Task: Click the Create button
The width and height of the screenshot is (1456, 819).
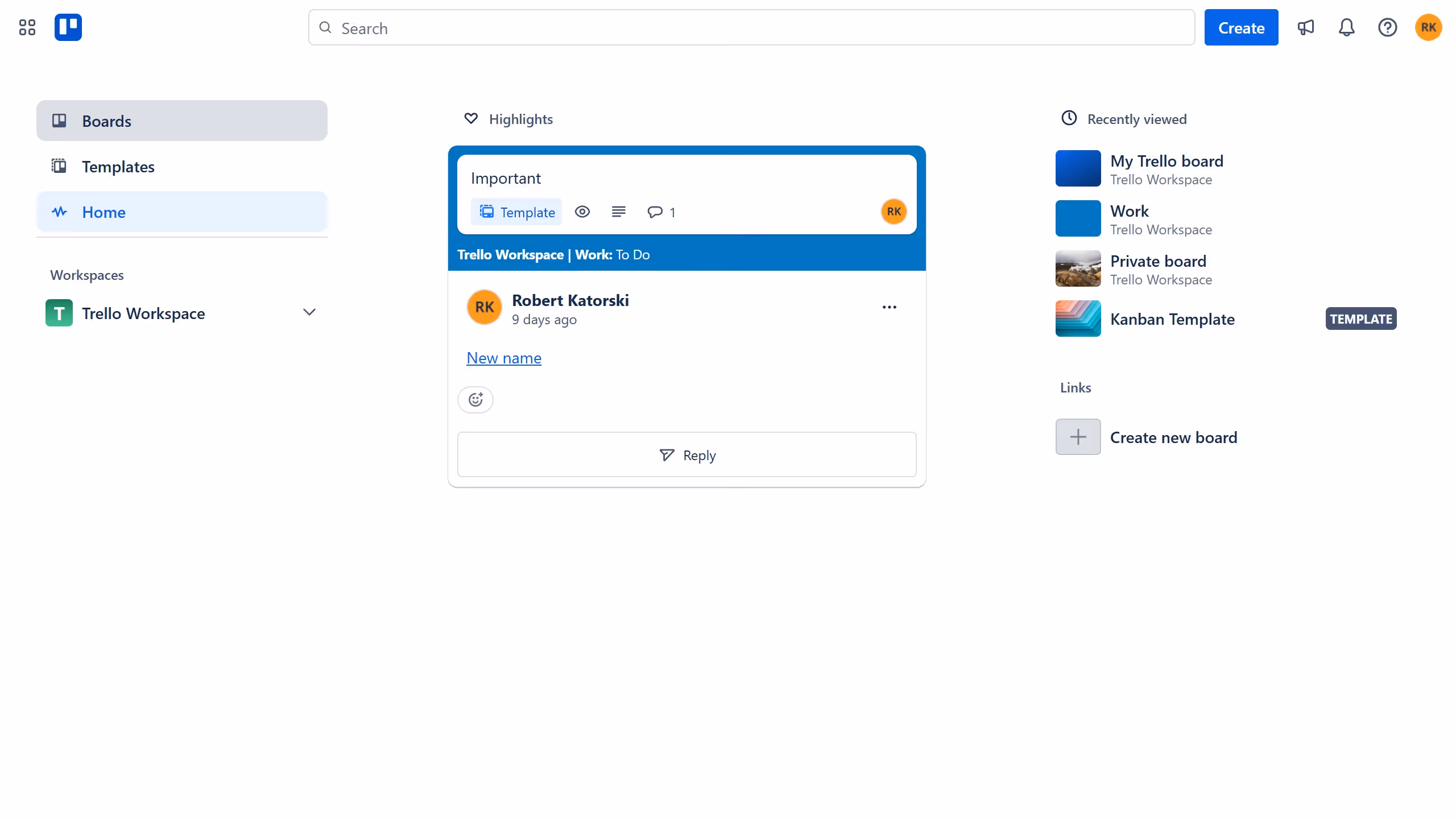Action: click(x=1241, y=27)
